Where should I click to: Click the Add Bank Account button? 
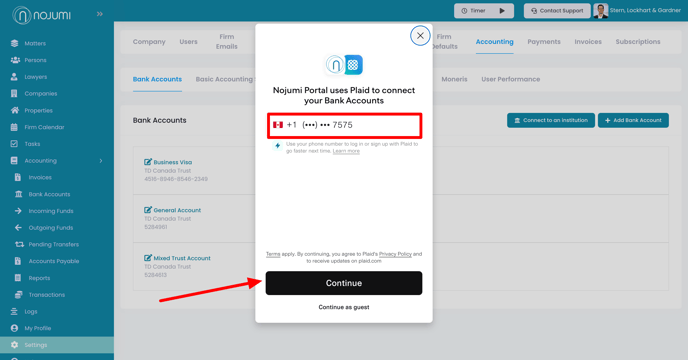[x=633, y=120]
